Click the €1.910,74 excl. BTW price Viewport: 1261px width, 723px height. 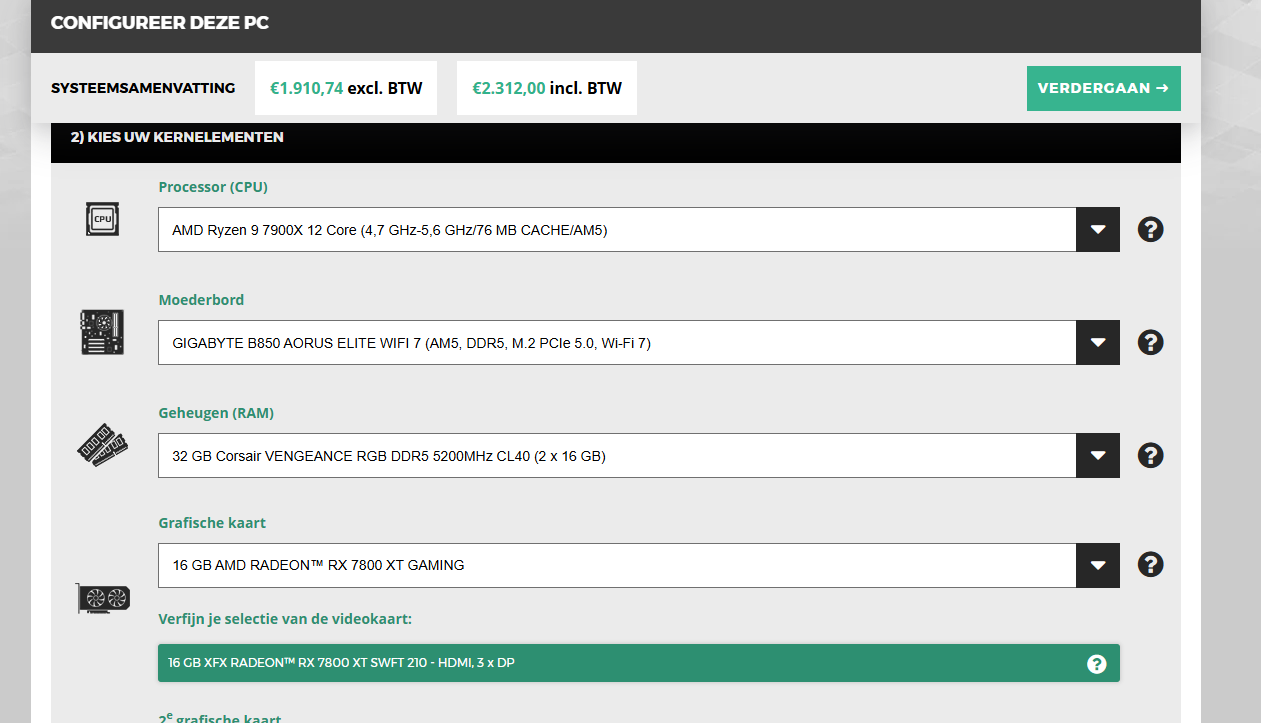click(x=346, y=88)
